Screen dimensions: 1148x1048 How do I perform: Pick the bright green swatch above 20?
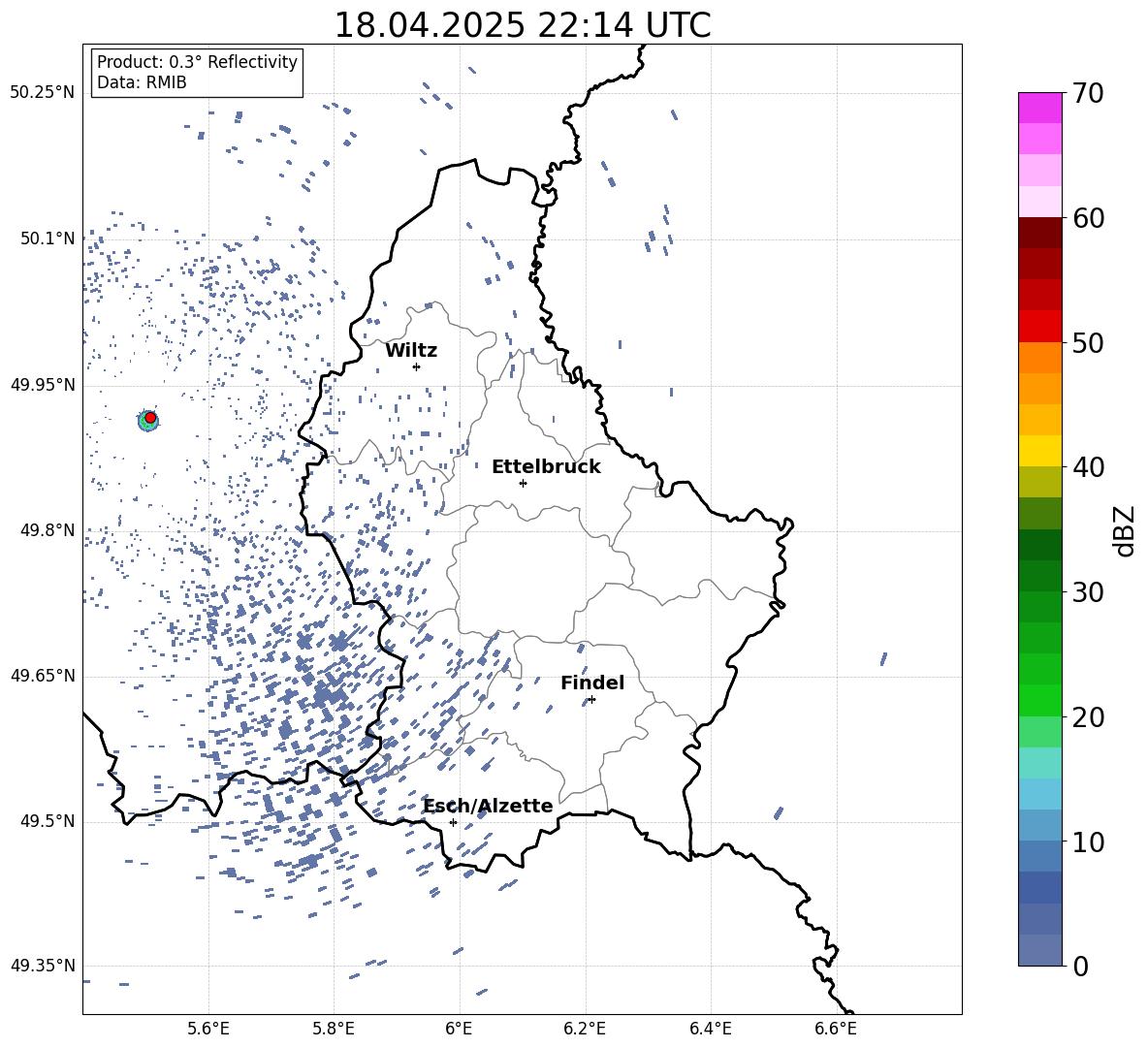click(x=1039, y=700)
